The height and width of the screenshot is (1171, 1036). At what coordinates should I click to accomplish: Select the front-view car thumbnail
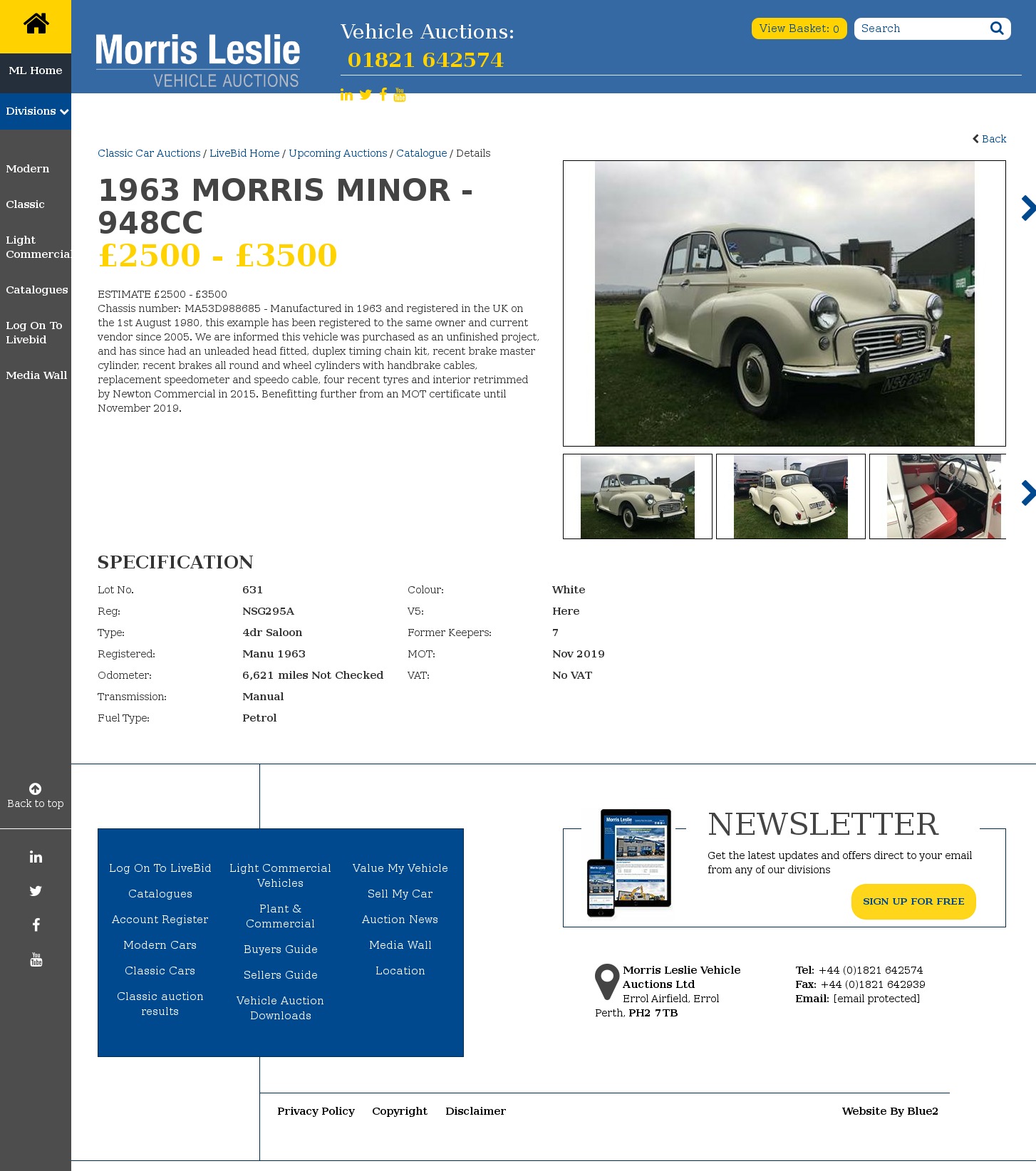point(638,496)
